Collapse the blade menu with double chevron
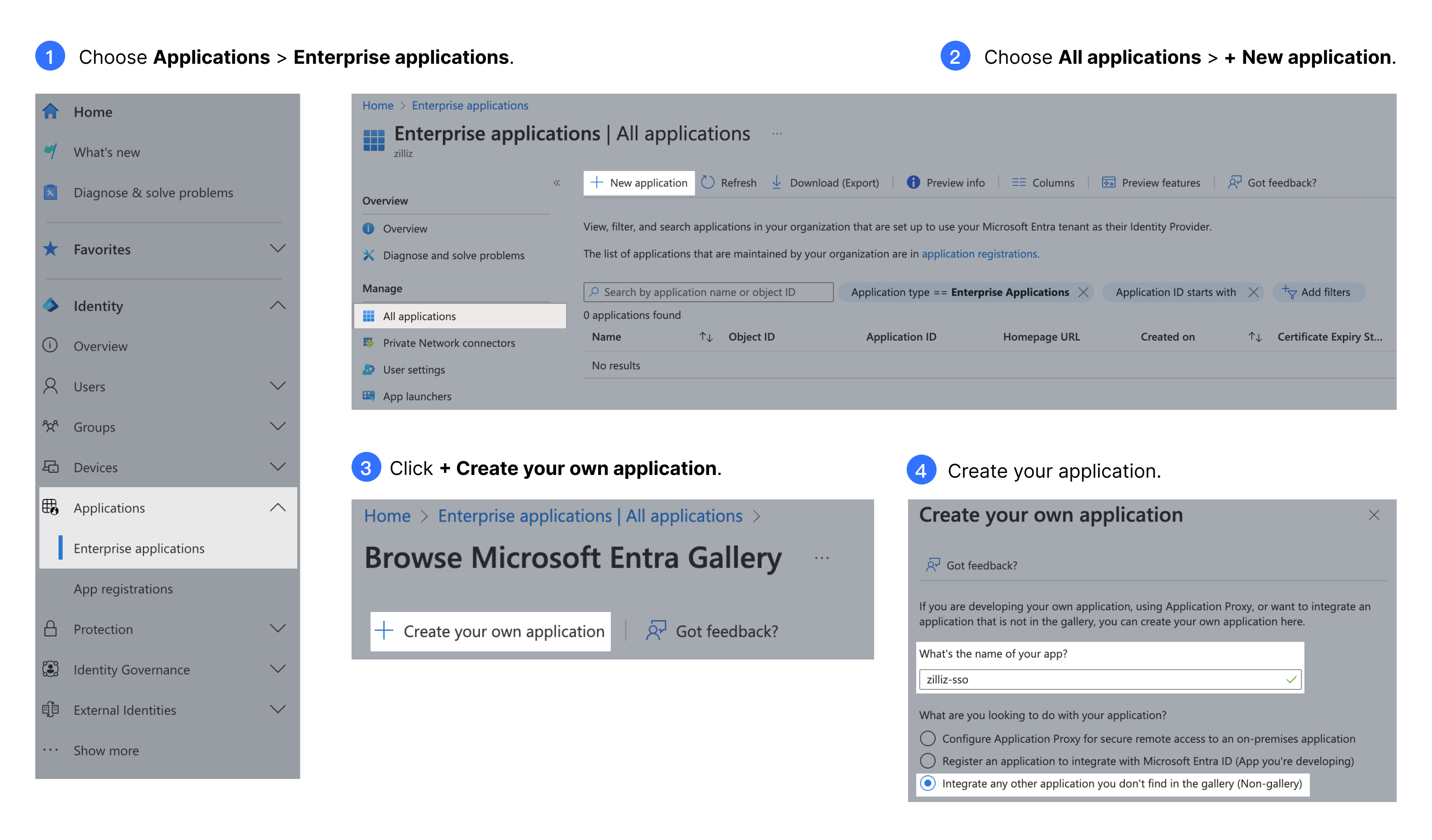1432x840 pixels. 557,183
